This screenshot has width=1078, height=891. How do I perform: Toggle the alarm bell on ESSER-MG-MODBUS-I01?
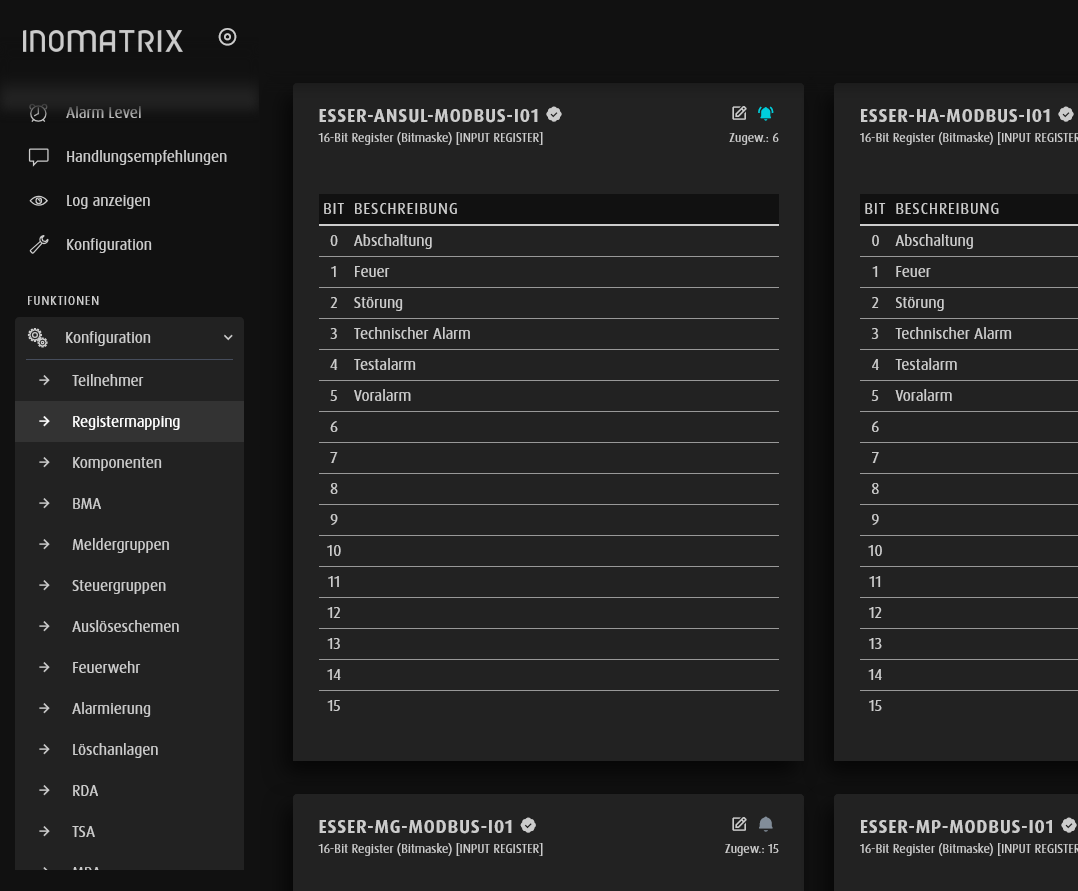point(766,824)
